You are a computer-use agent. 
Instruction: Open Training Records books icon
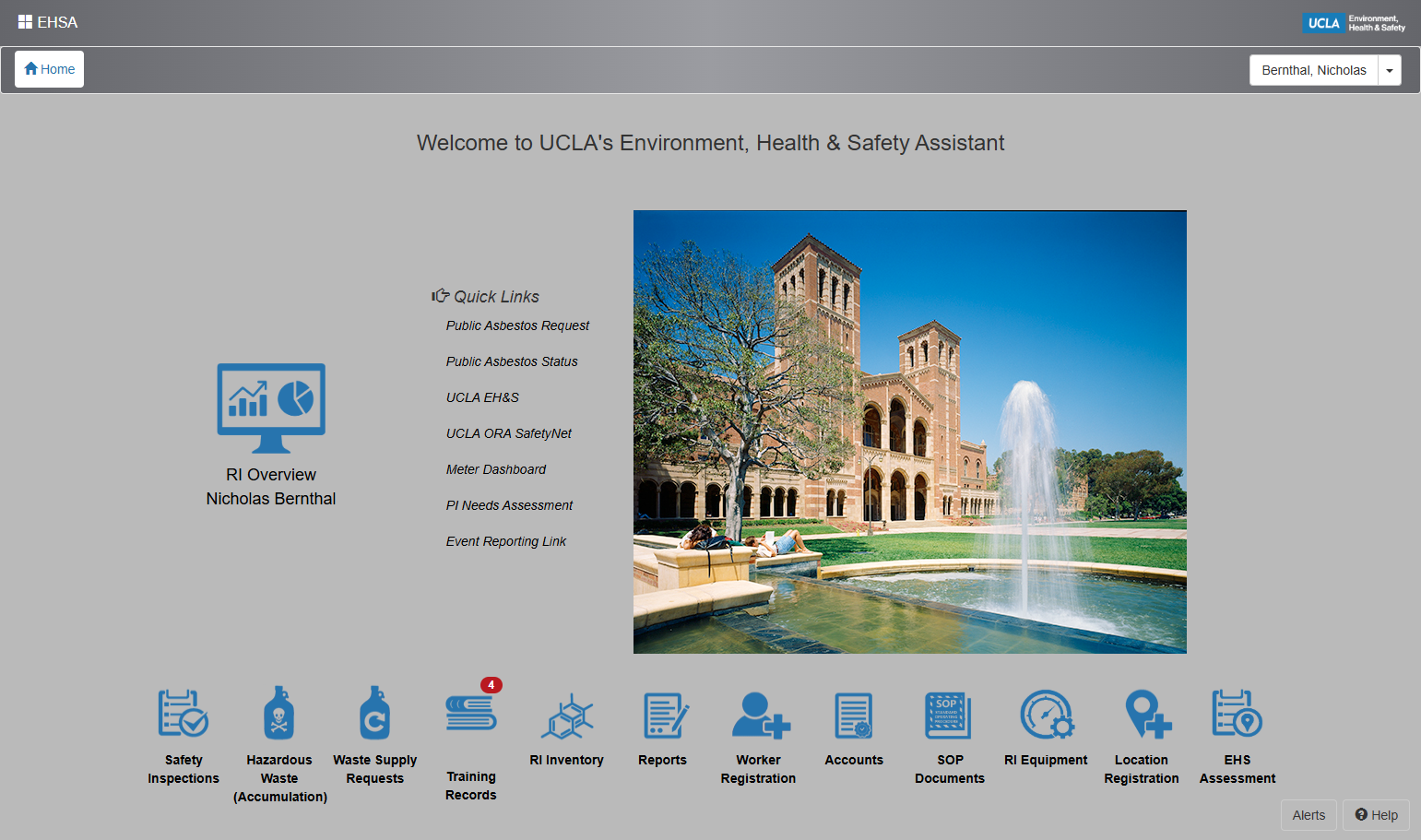point(470,713)
